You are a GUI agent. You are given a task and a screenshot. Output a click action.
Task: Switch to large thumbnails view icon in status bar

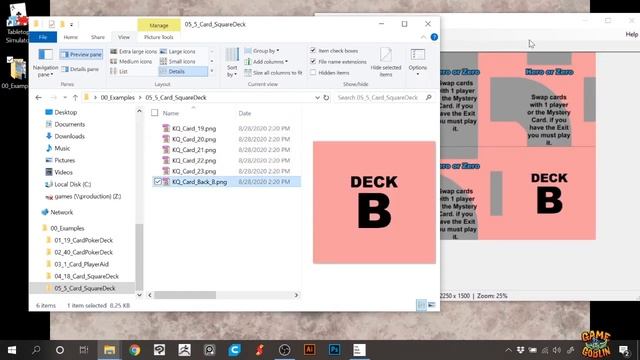[431, 305]
